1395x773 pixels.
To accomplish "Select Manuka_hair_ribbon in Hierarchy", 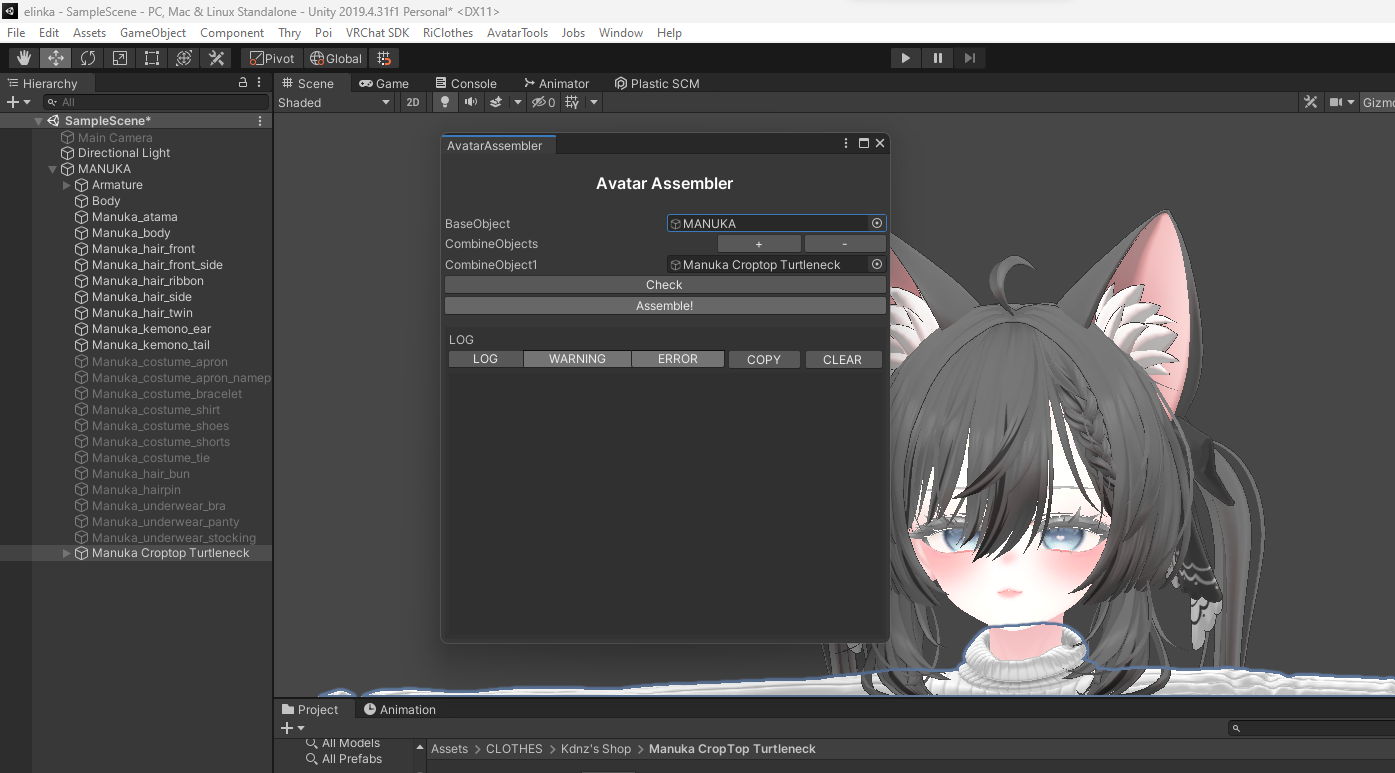I will pyautogui.click(x=148, y=281).
